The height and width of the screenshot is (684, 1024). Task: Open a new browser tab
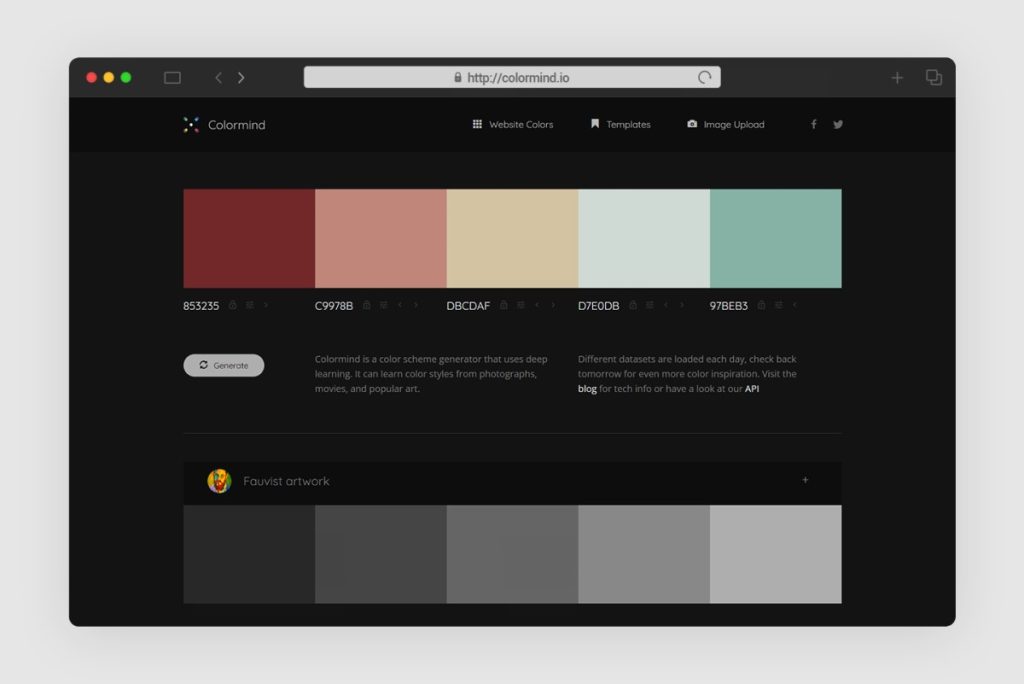[x=897, y=78]
